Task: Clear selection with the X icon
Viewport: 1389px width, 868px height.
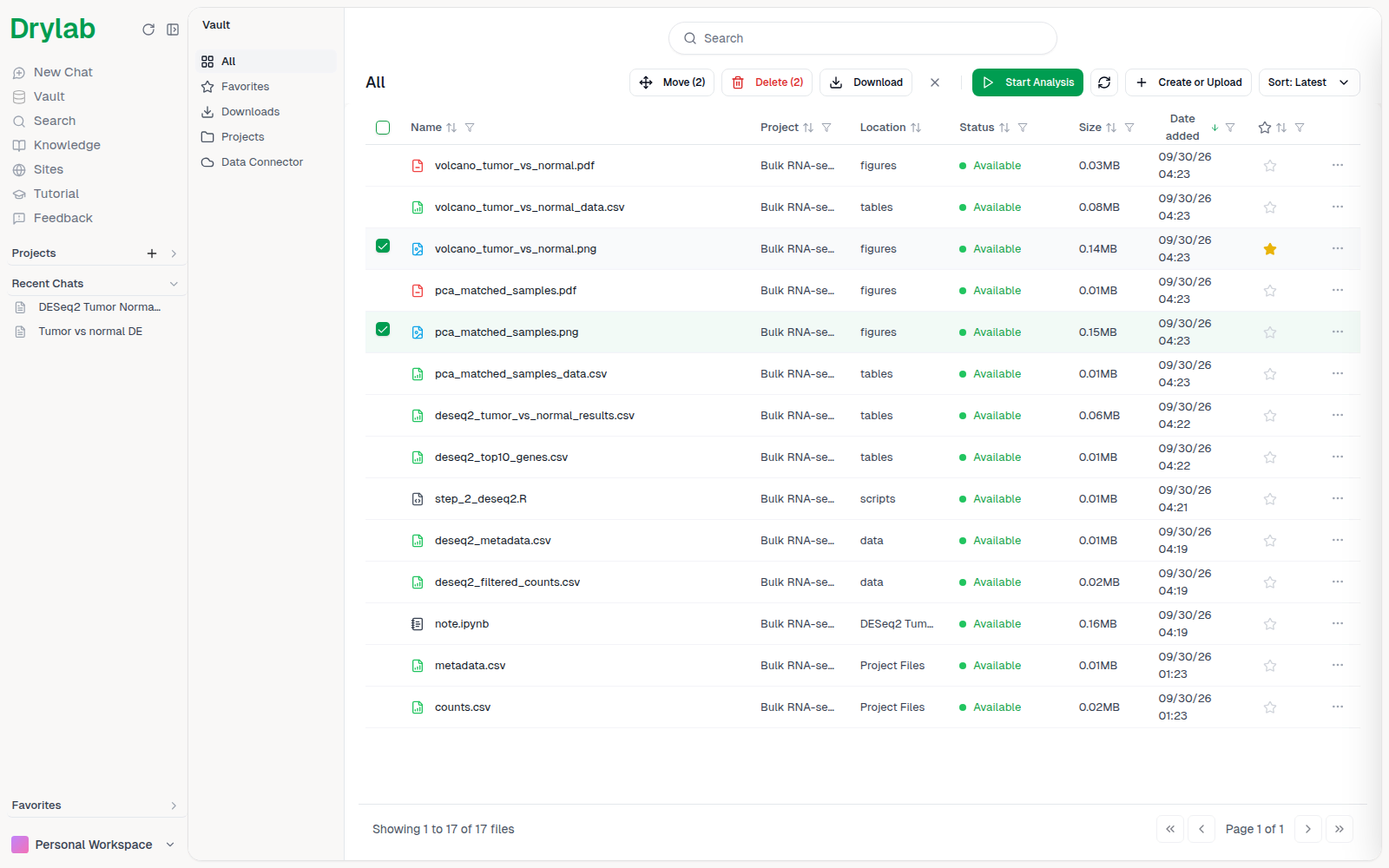Action: 935,82
